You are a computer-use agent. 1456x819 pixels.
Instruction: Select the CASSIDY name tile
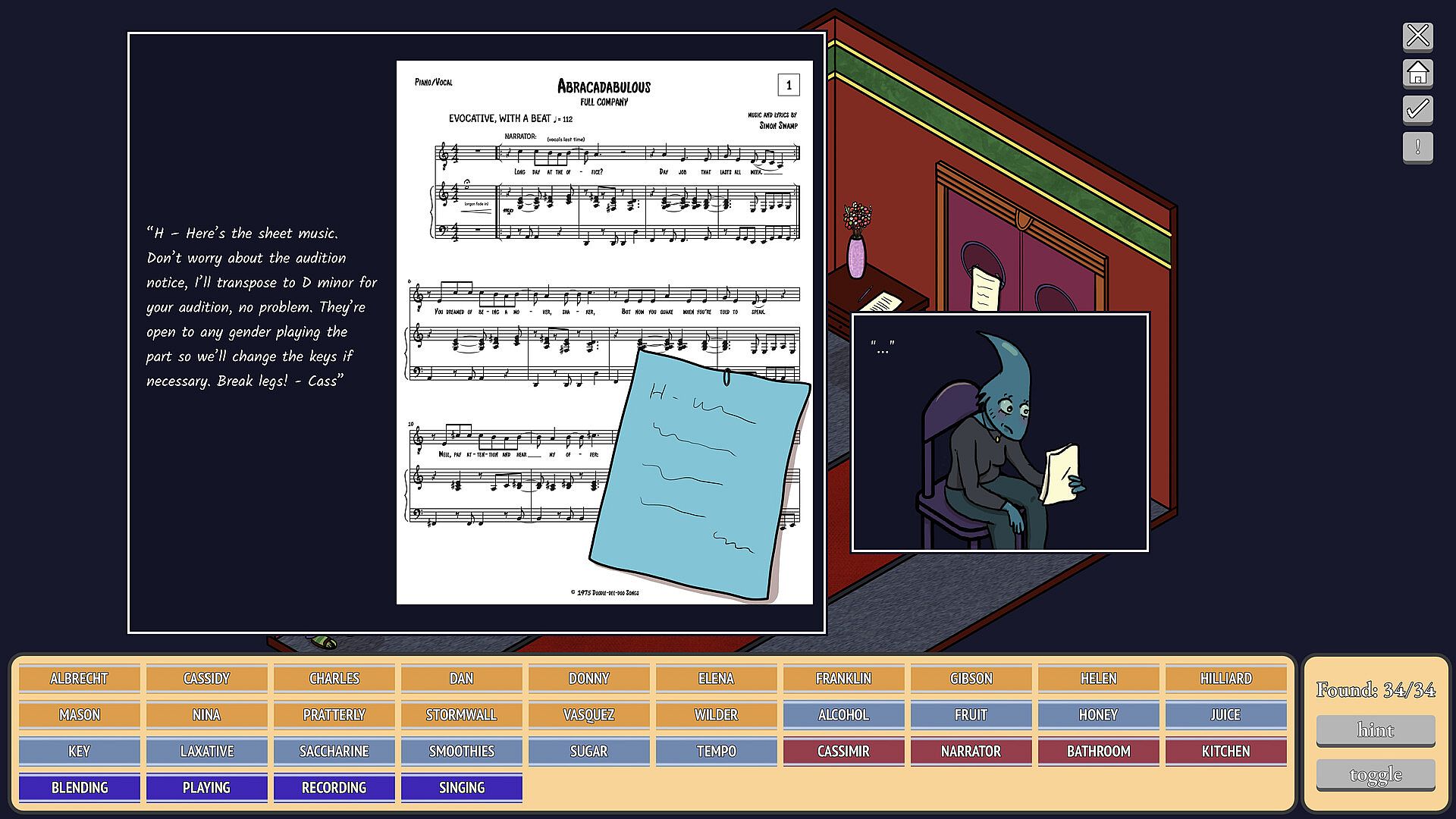206,678
